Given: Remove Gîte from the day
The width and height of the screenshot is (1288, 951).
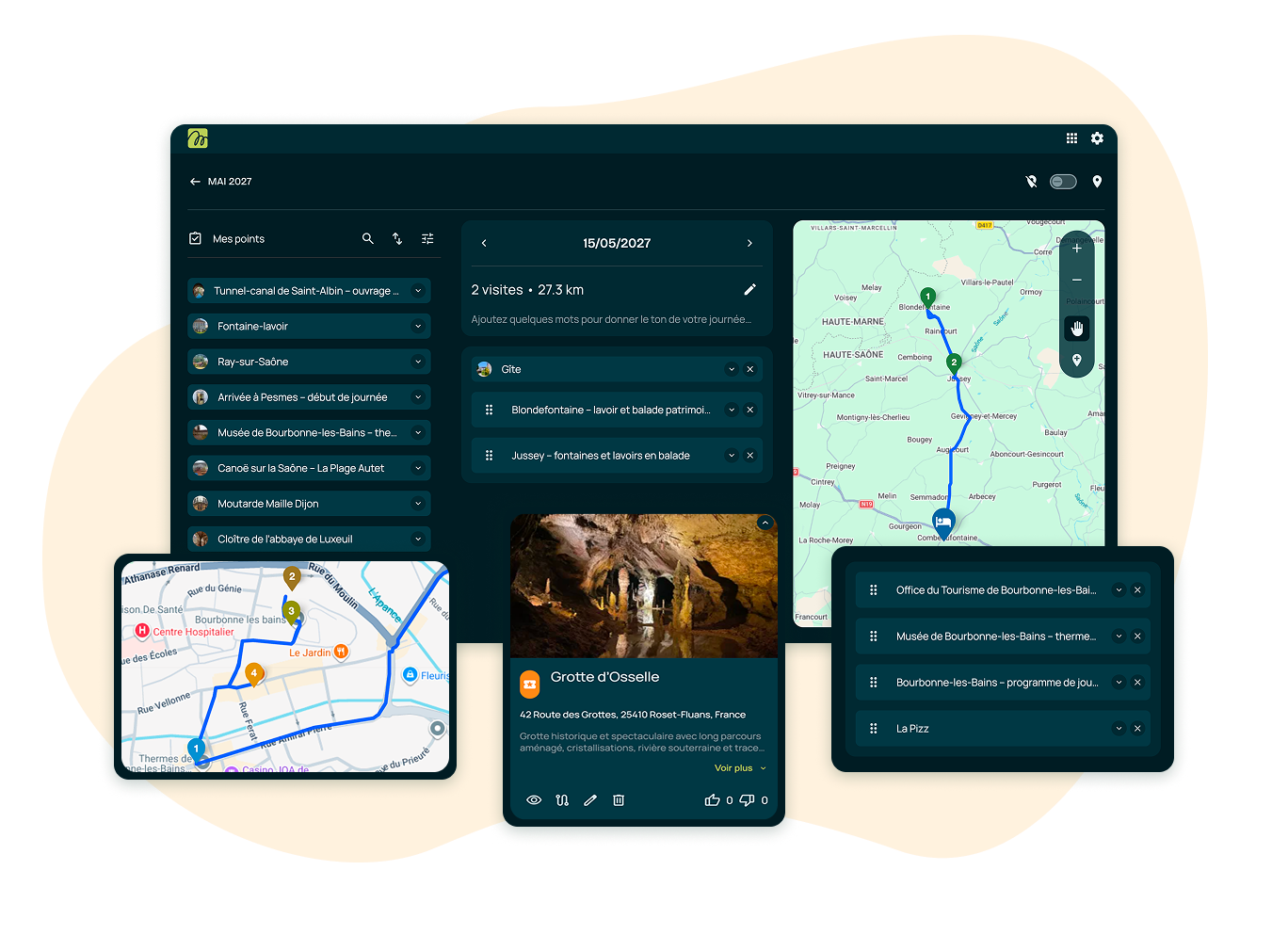Looking at the screenshot, I should point(750,369).
